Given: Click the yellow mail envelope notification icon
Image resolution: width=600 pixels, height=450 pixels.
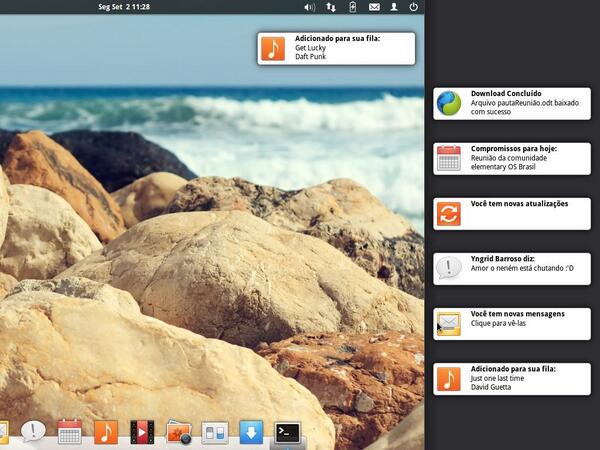Looking at the screenshot, I should [x=449, y=324].
